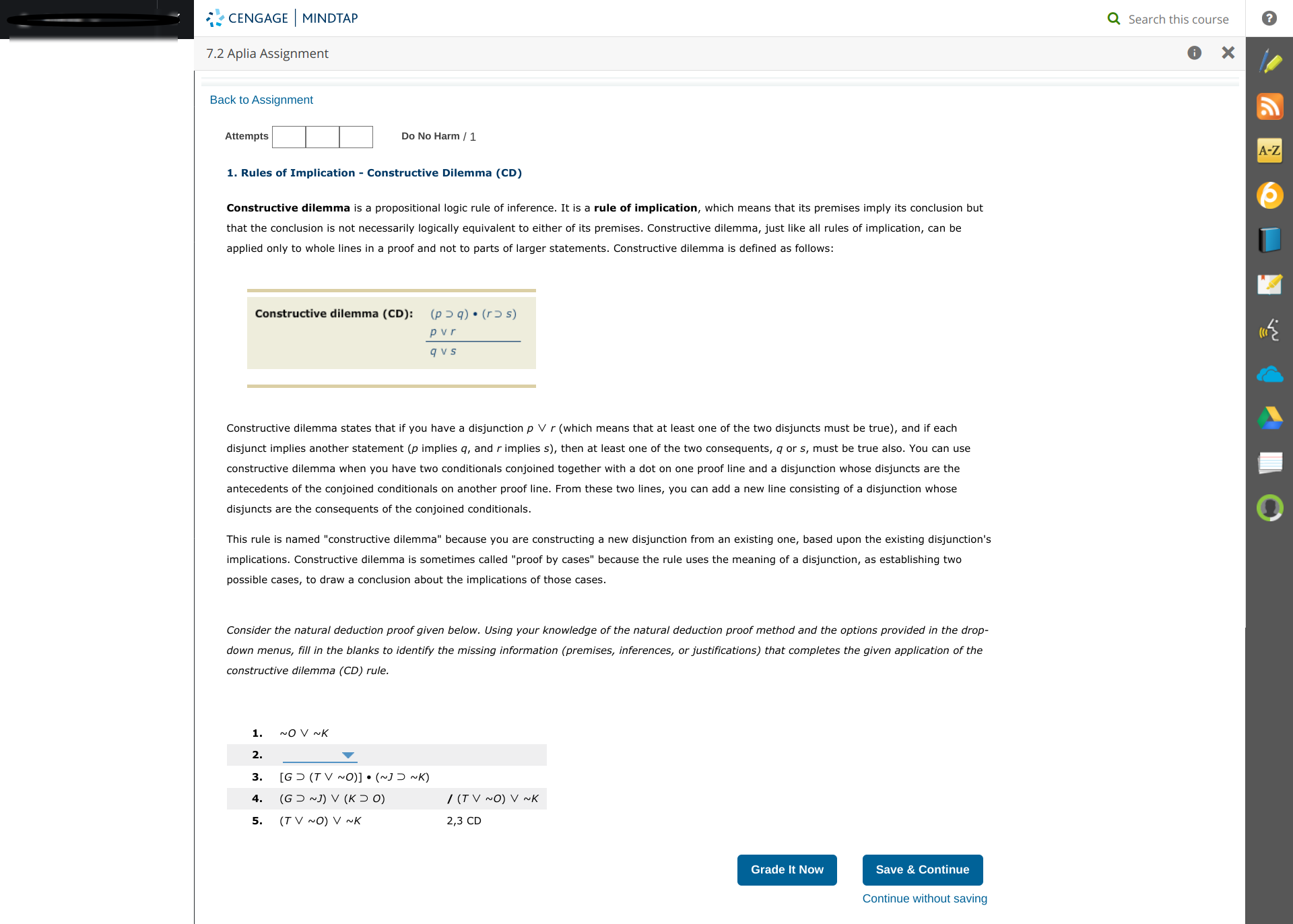Click the Grade It Now button
Viewport: 1293px width, 924px height.
[x=788, y=869]
